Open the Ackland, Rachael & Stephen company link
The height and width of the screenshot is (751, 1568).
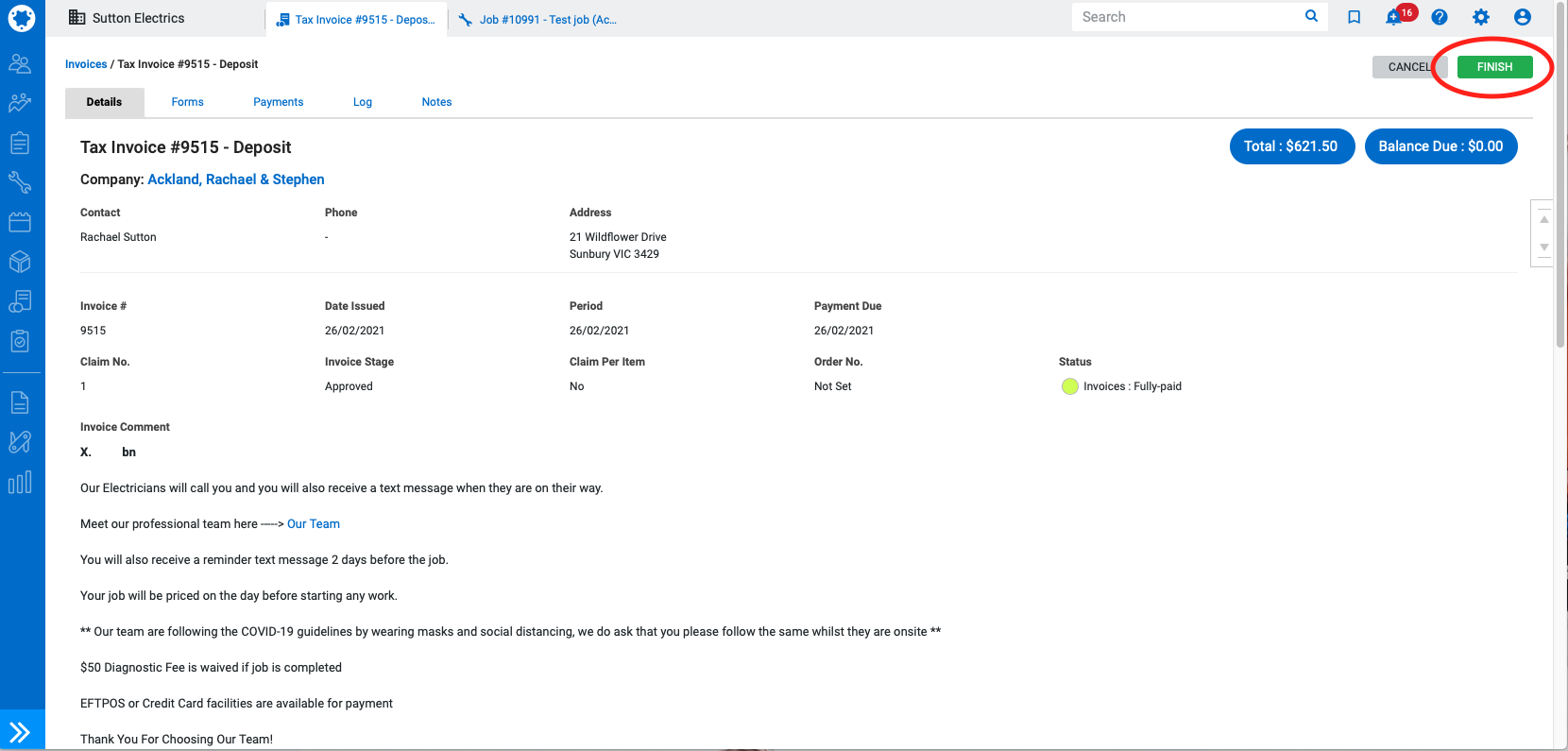(x=236, y=179)
